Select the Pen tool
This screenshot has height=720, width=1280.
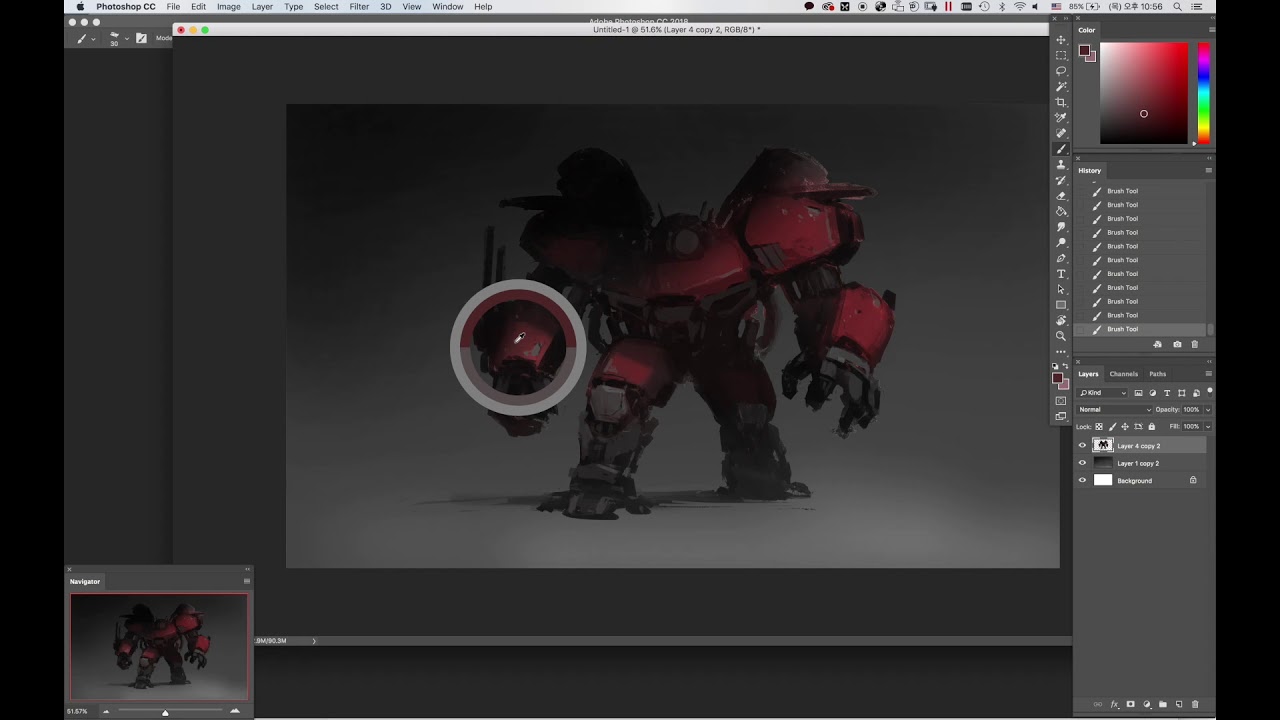1061,258
